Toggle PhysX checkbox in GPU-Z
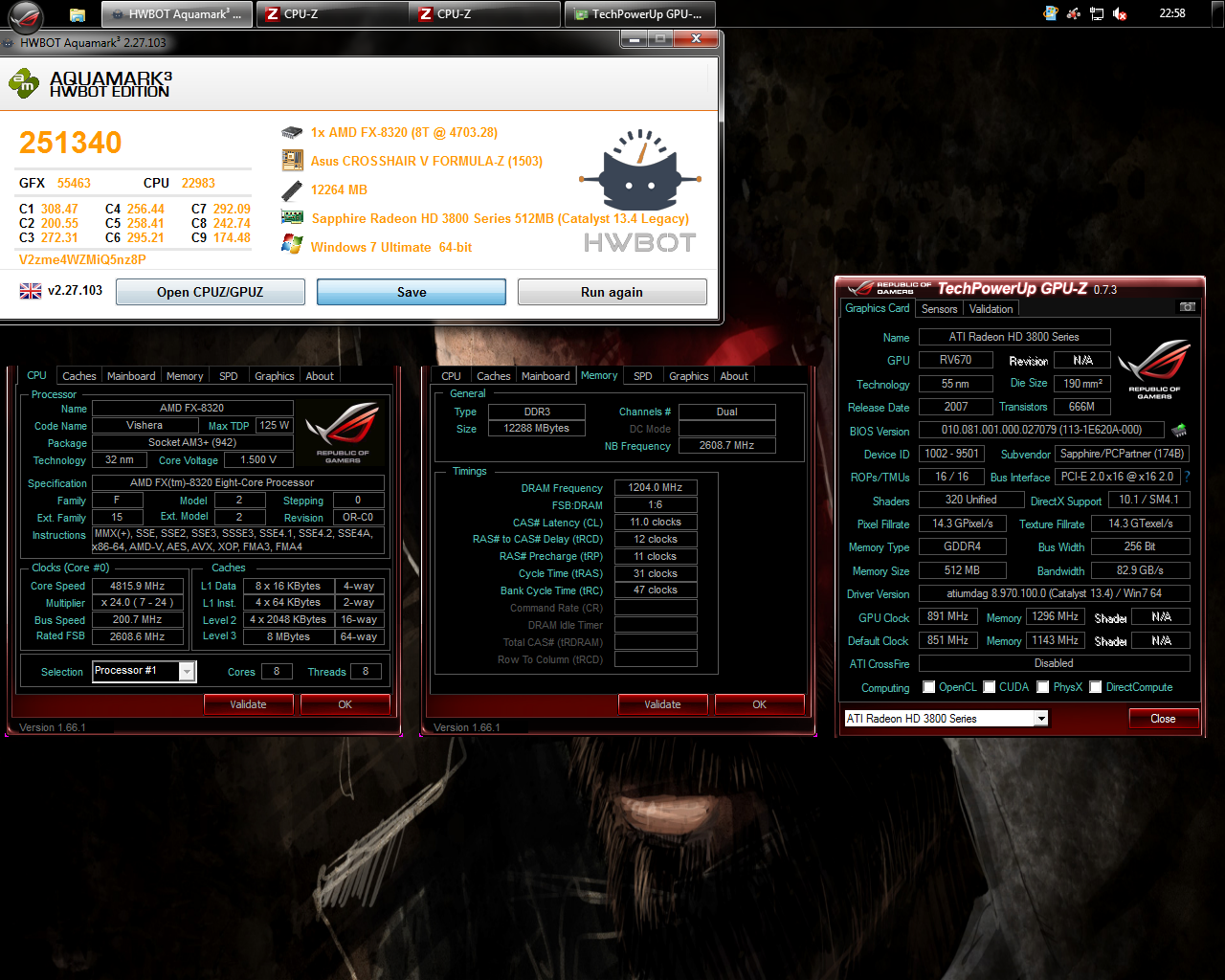 [x=1042, y=687]
